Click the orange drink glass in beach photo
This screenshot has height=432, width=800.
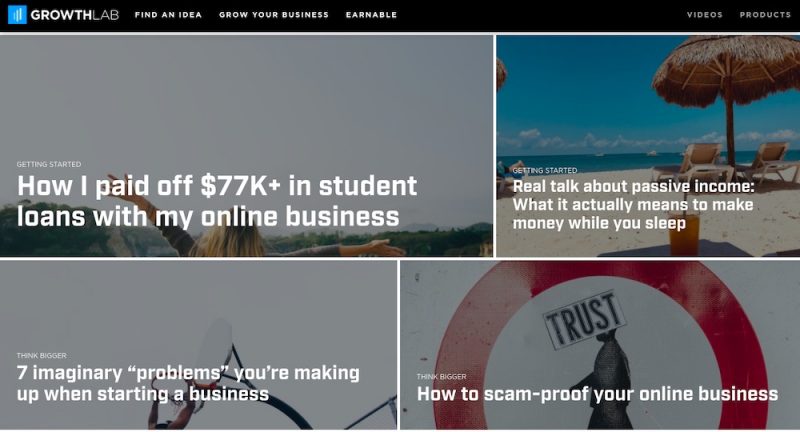click(x=684, y=235)
